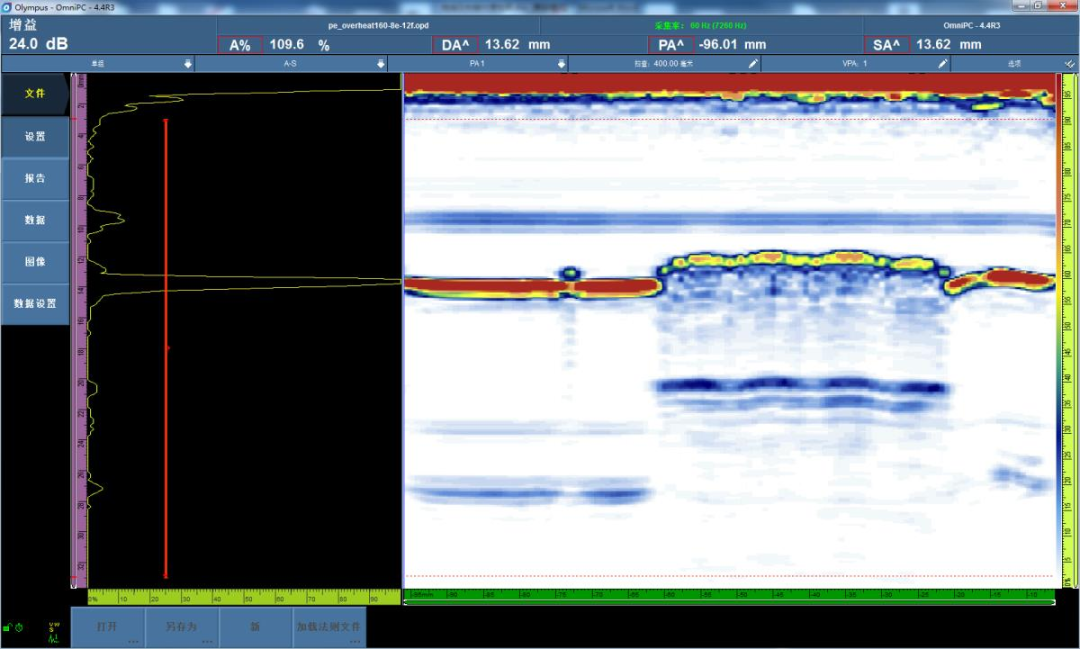The height and width of the screenshot is (649, 1080).
Task: Click the Olympus OmniPC app icon in the title bar
Action: (6, 7)
